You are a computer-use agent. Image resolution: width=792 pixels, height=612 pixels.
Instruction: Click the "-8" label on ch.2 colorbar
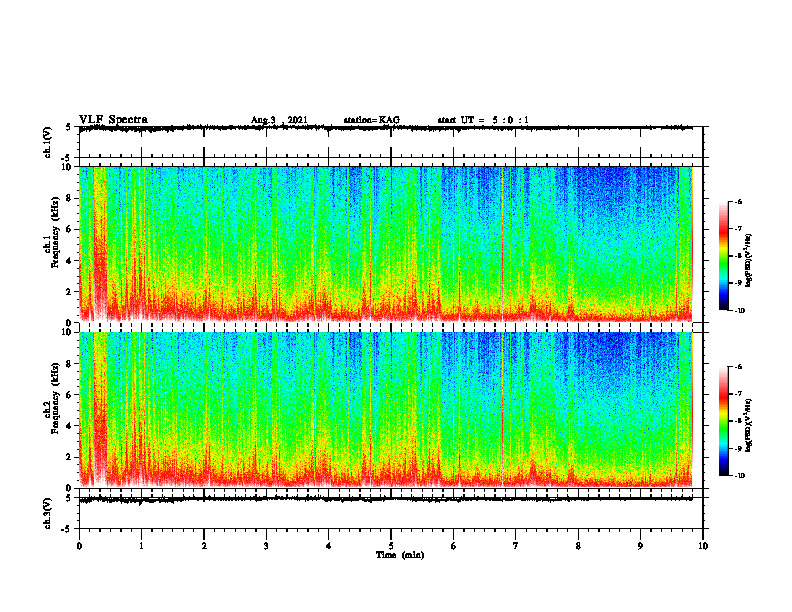[738, 421]
